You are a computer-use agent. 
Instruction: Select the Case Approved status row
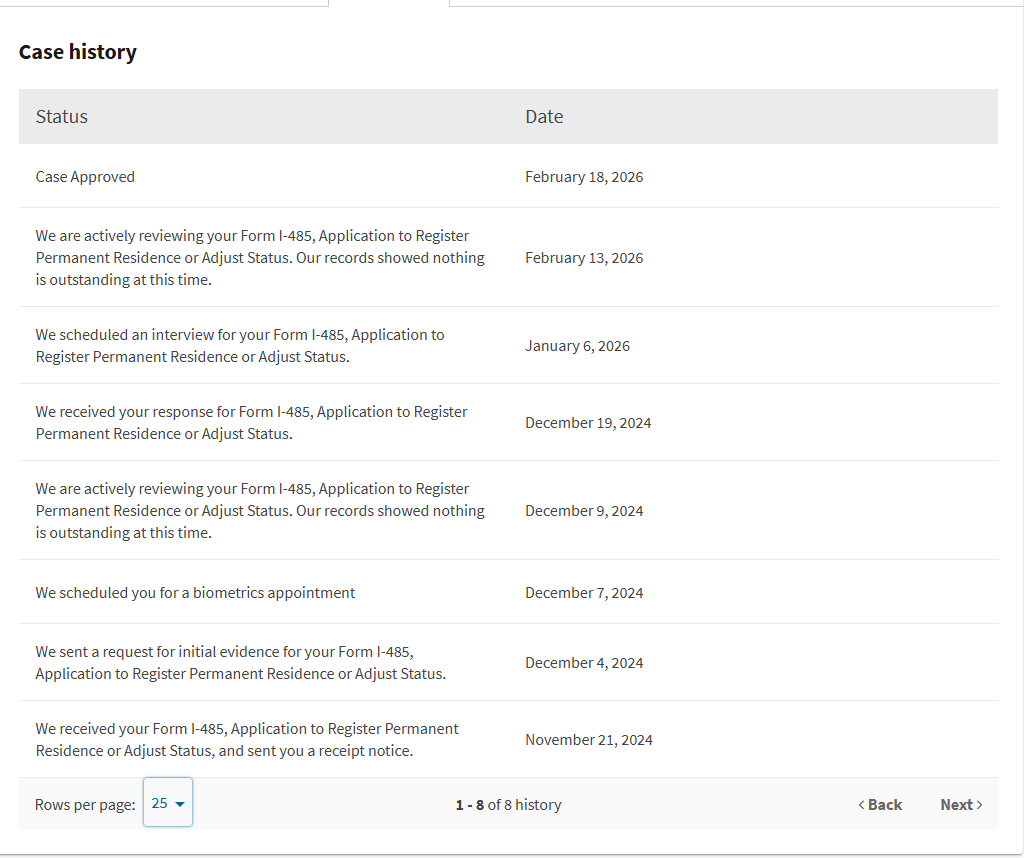click(85, 177)
